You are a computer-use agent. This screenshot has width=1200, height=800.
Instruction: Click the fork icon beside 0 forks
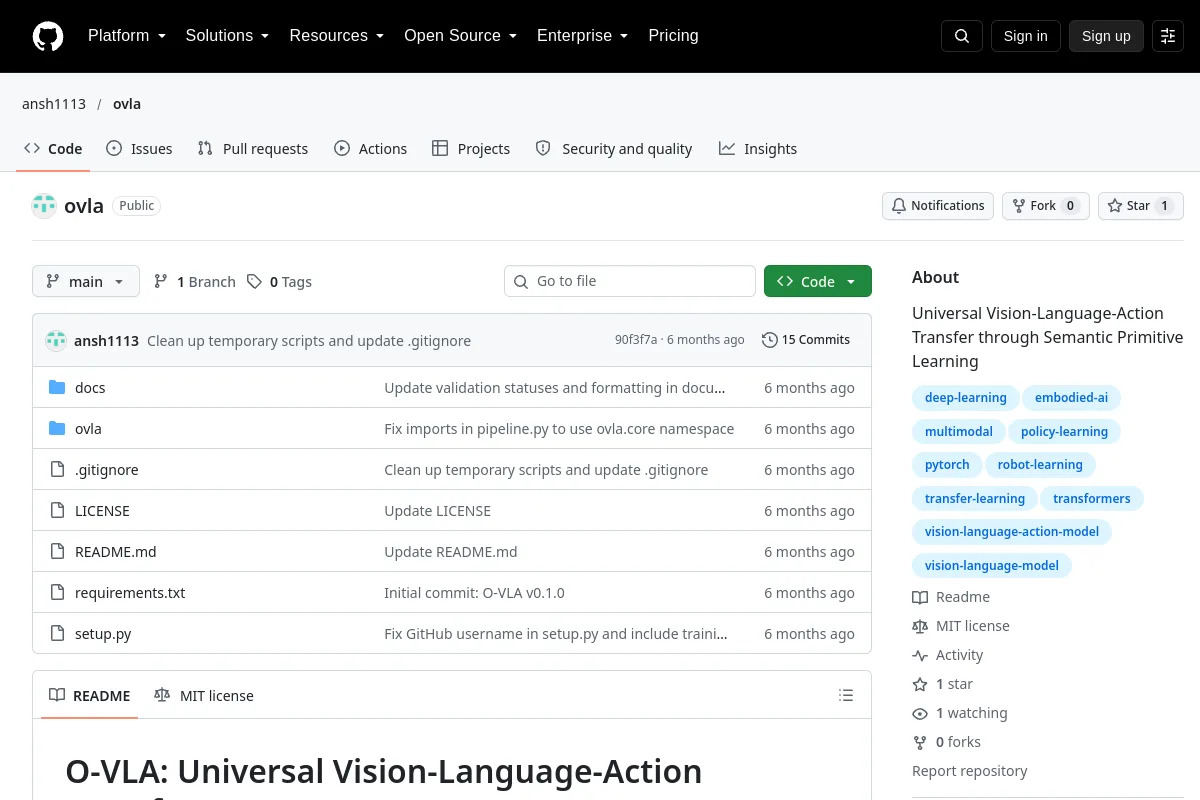(x=920, y=742)
